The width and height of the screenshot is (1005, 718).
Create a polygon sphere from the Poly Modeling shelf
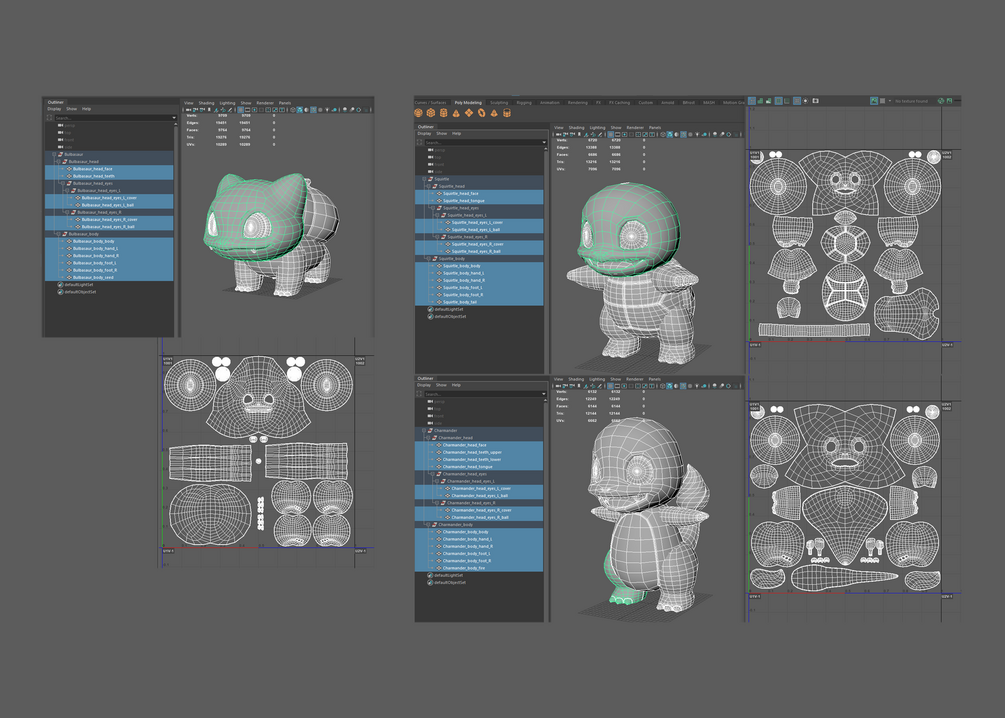(x=419, y=113)
